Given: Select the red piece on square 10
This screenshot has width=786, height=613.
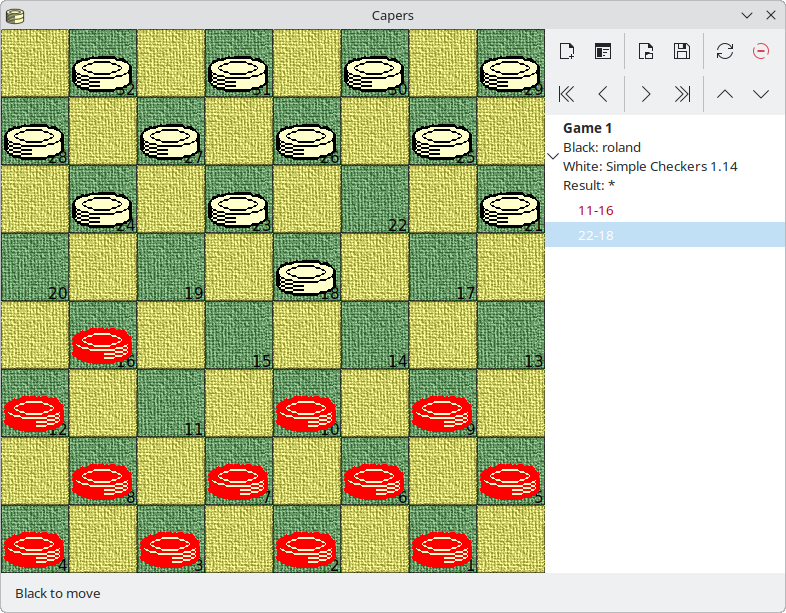Looking at the screenshot, I should (306, 414).
